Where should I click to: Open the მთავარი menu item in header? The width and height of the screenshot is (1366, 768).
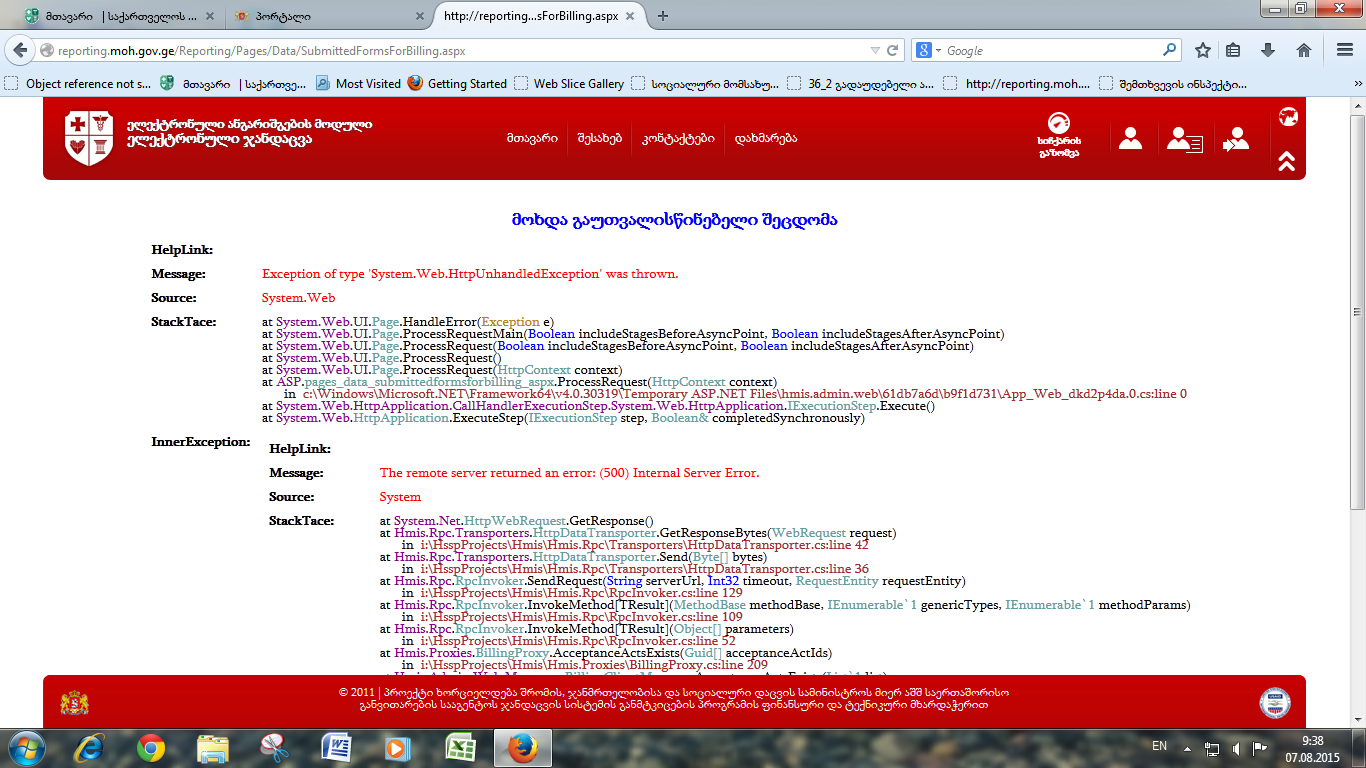point(532,139)
